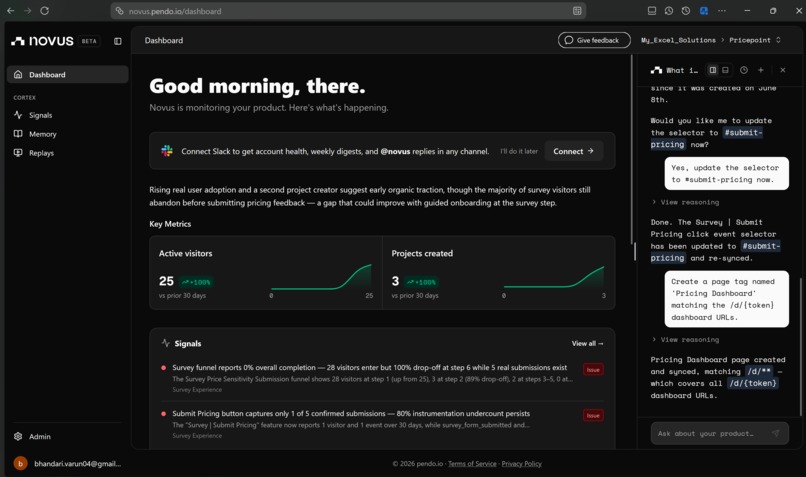
Task: Switch chat to side-by-side layout
Action: (712, 70)
